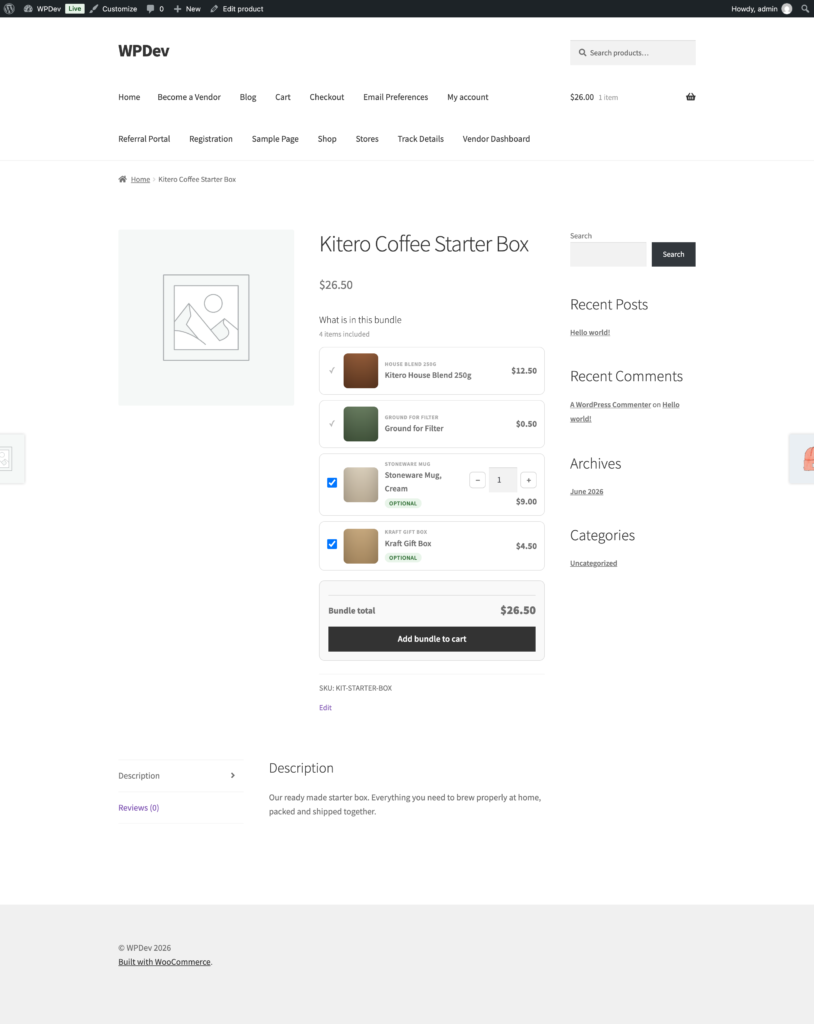
Task: Uncheck the Stoneware Mug, Cream checkbox
Action: pyautogui.click(x=332, y=483)
